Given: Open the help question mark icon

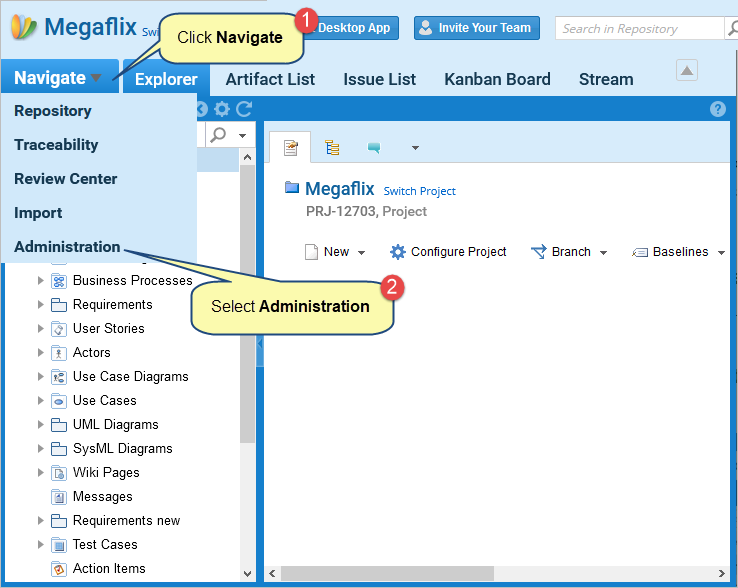Looking at the screenshot, I should pos(717,109).
